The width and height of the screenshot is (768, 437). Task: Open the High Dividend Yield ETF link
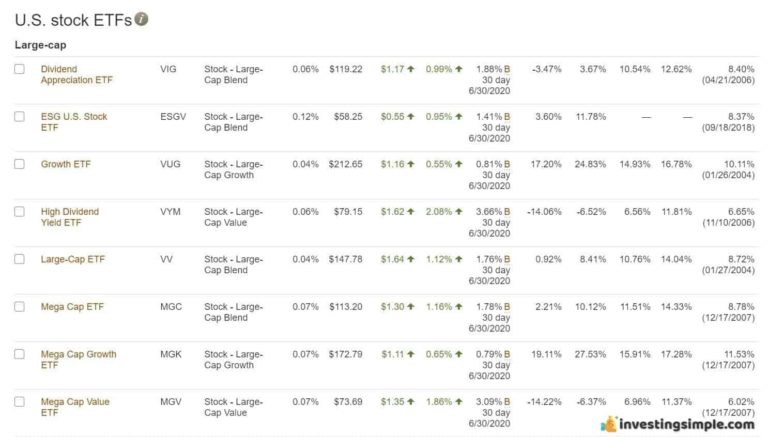(x=70, y=217)
